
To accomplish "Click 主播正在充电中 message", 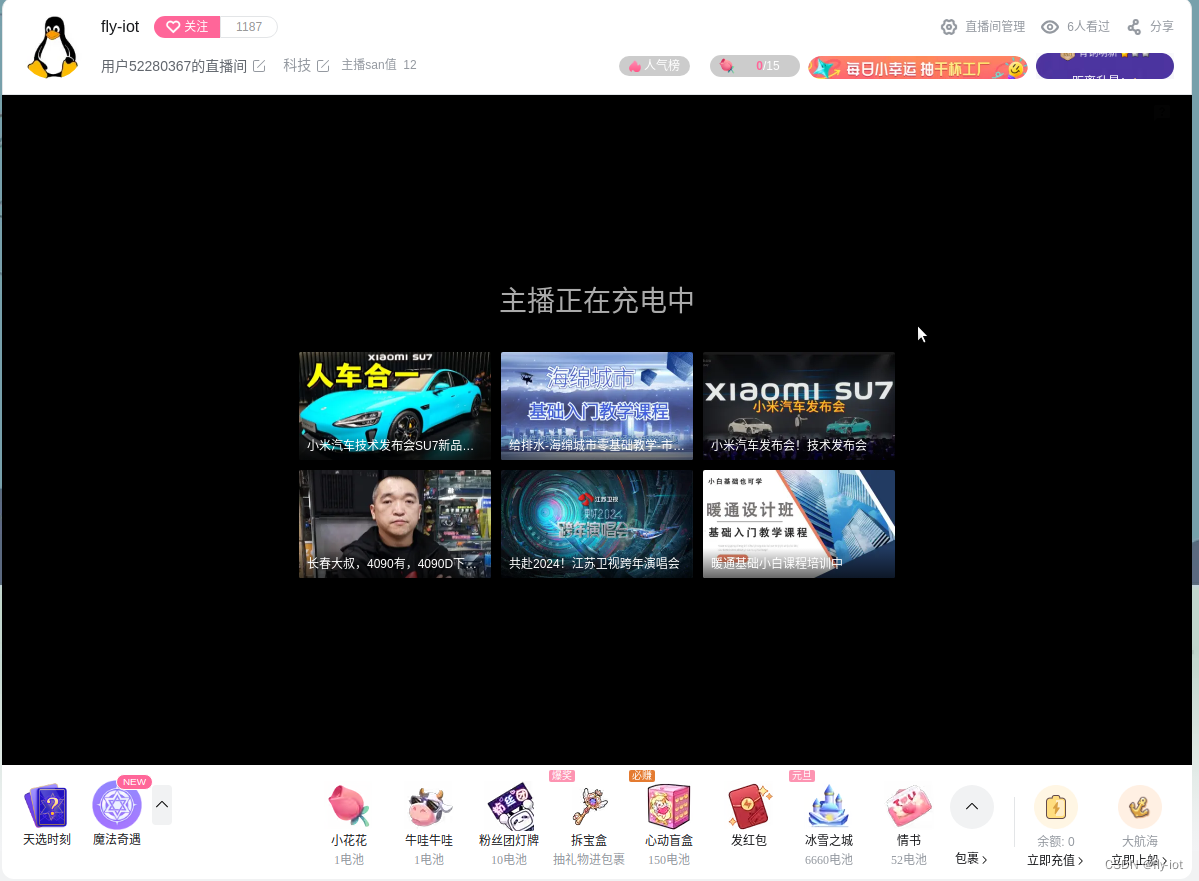I will tap(597, 301).
